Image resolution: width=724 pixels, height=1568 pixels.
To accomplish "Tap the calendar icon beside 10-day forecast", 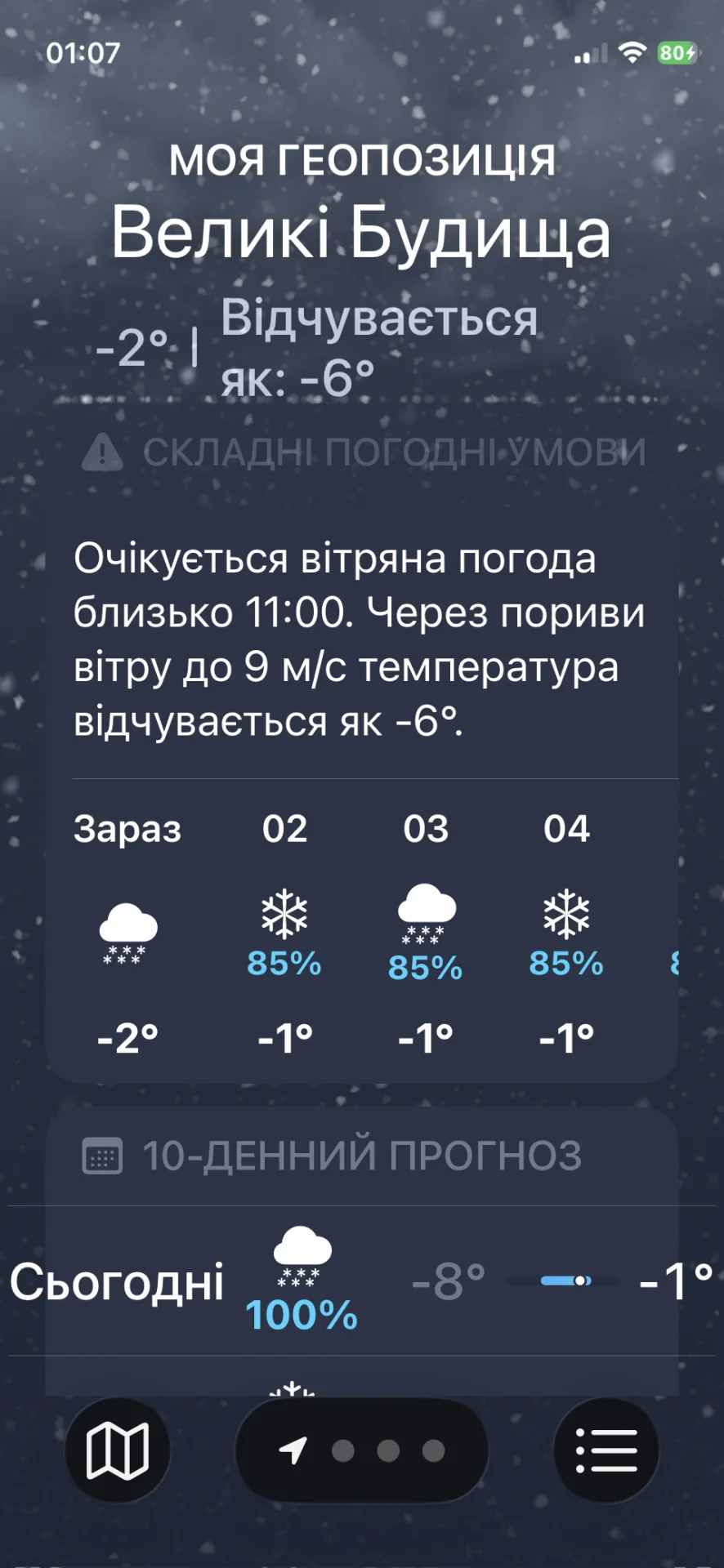I will [x=103, y=1156].
